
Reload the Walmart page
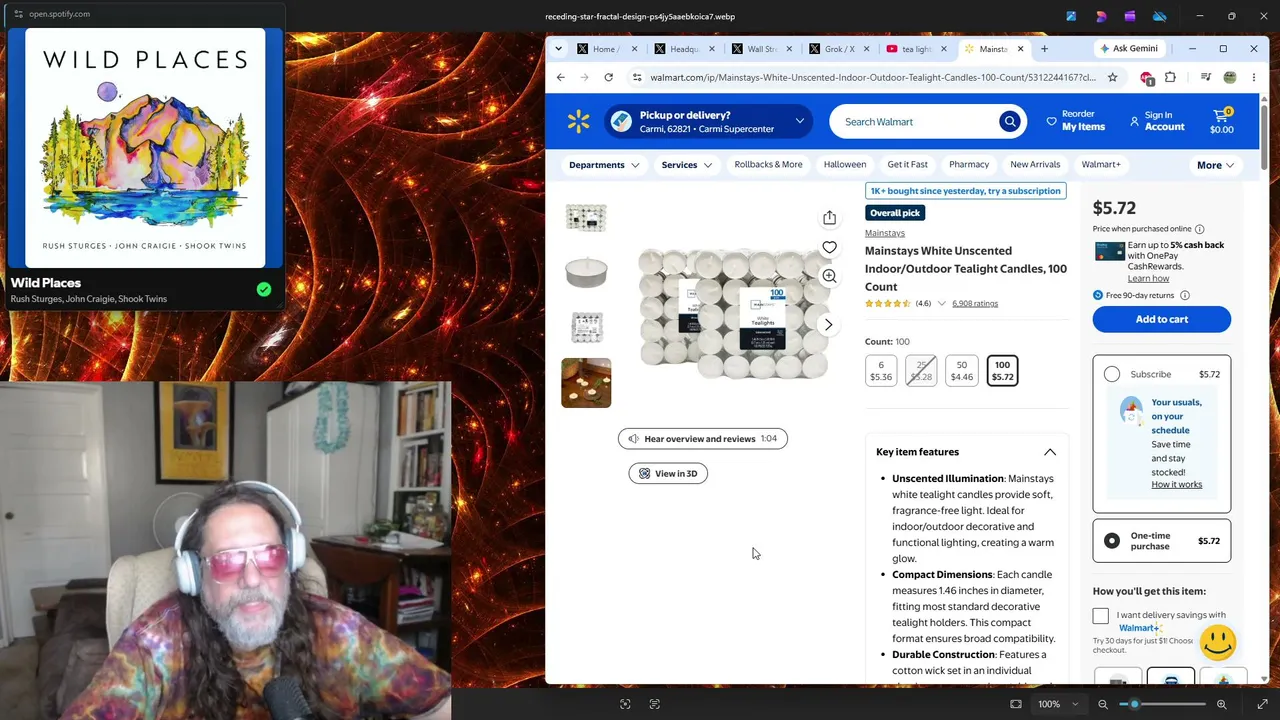click(608, 77)
